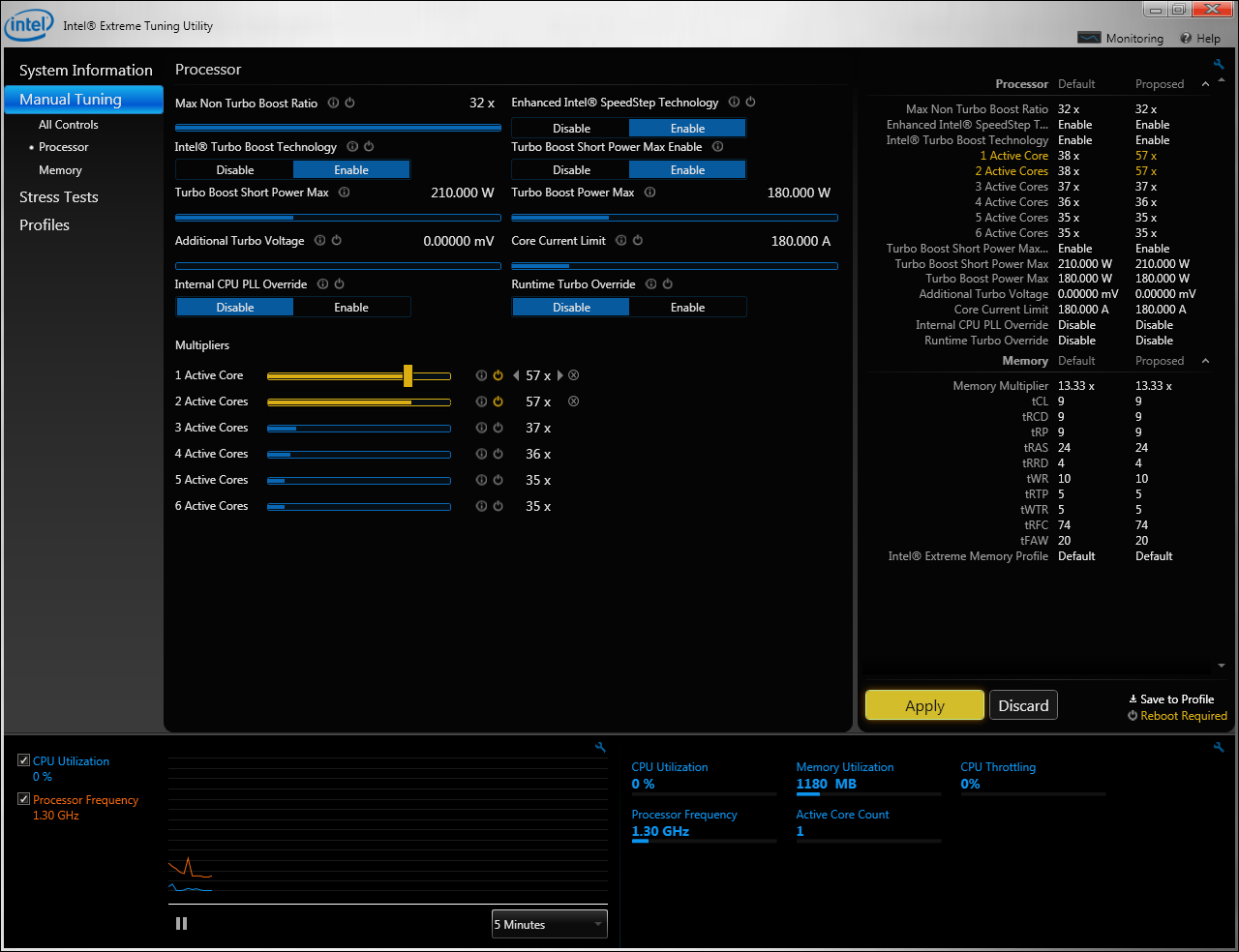
Task: Open the Stress Tests section
Action: pos(59,197)
